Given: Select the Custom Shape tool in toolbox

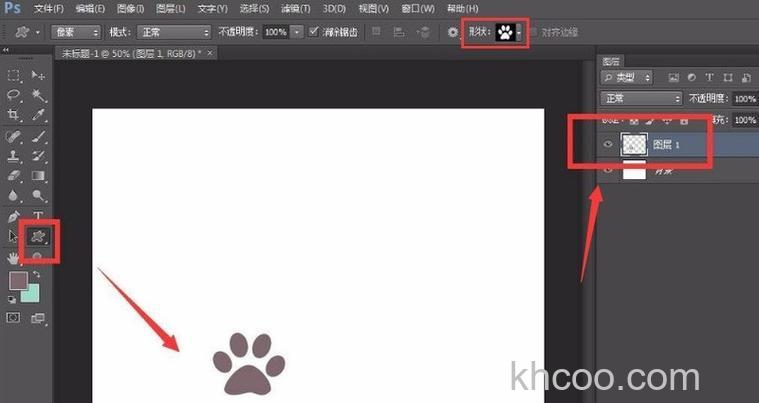Looking at the screenshot, I should 38,236.
